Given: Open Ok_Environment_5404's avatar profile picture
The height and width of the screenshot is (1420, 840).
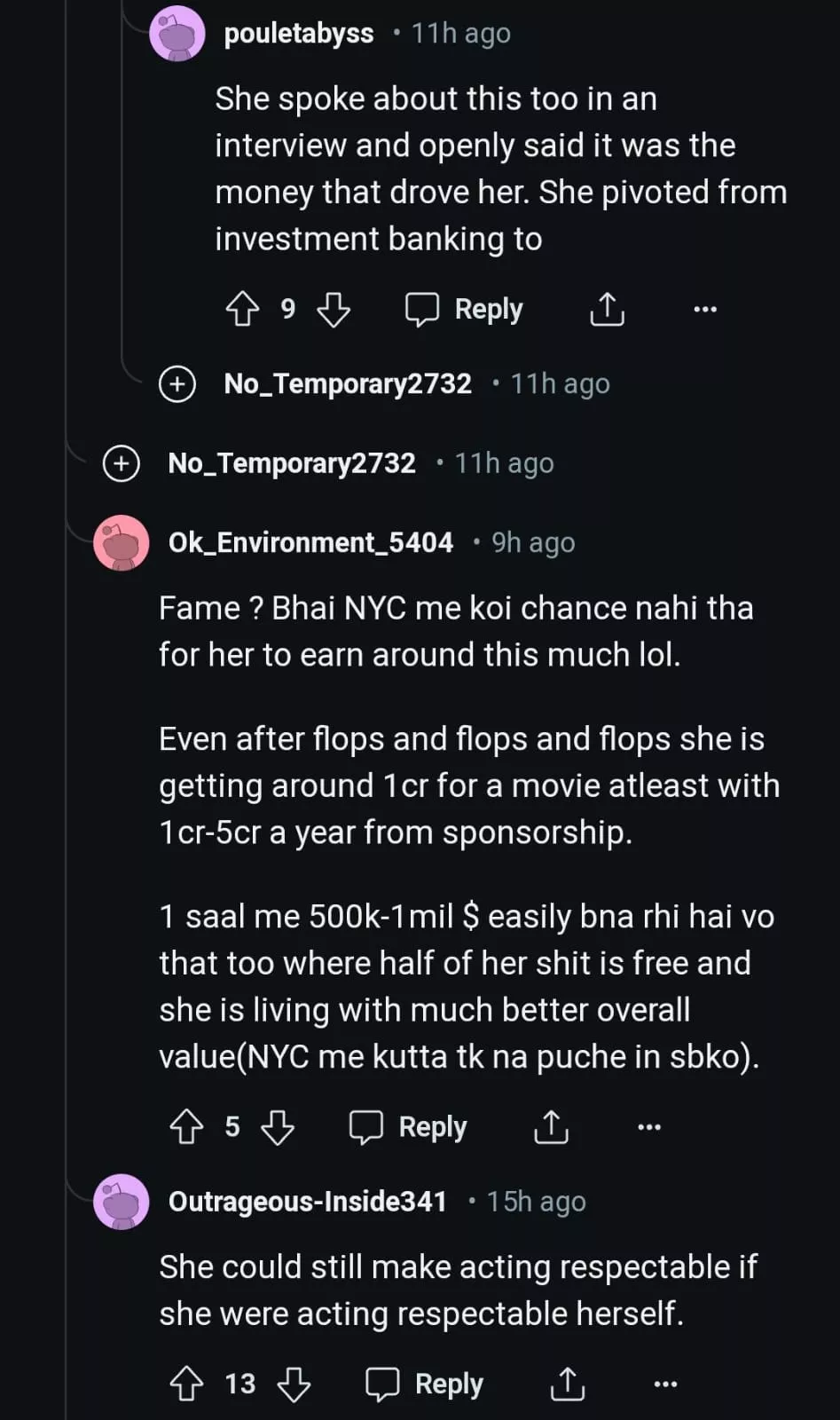Looking at the screenshot, I should (x=122, y=542).
